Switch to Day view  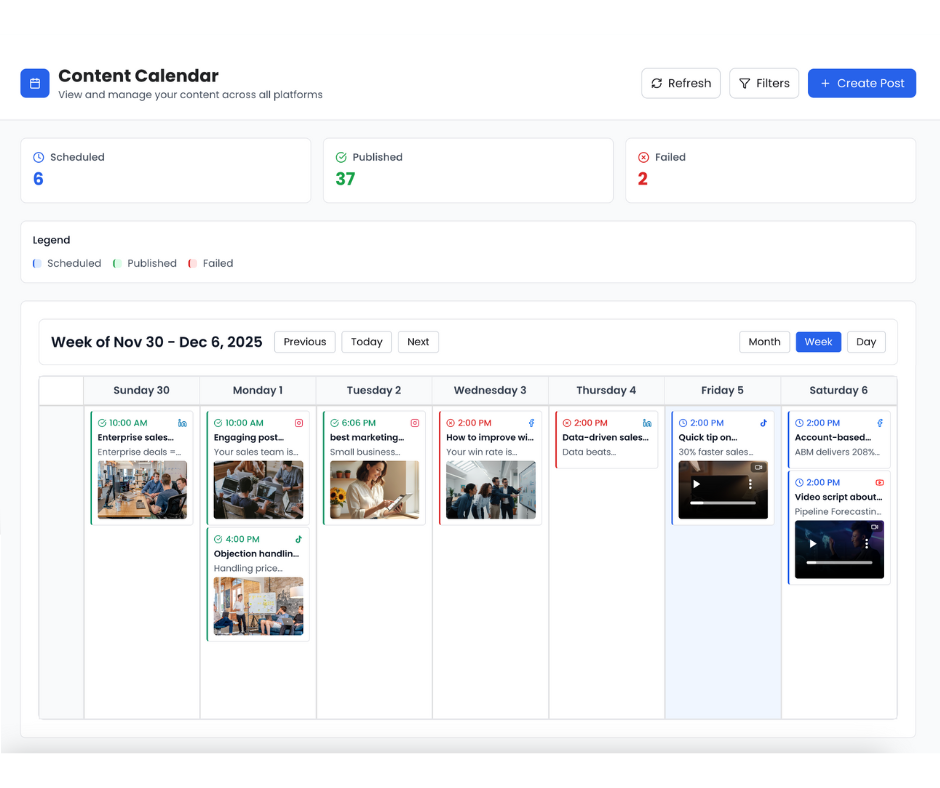(x=866, y=341)
